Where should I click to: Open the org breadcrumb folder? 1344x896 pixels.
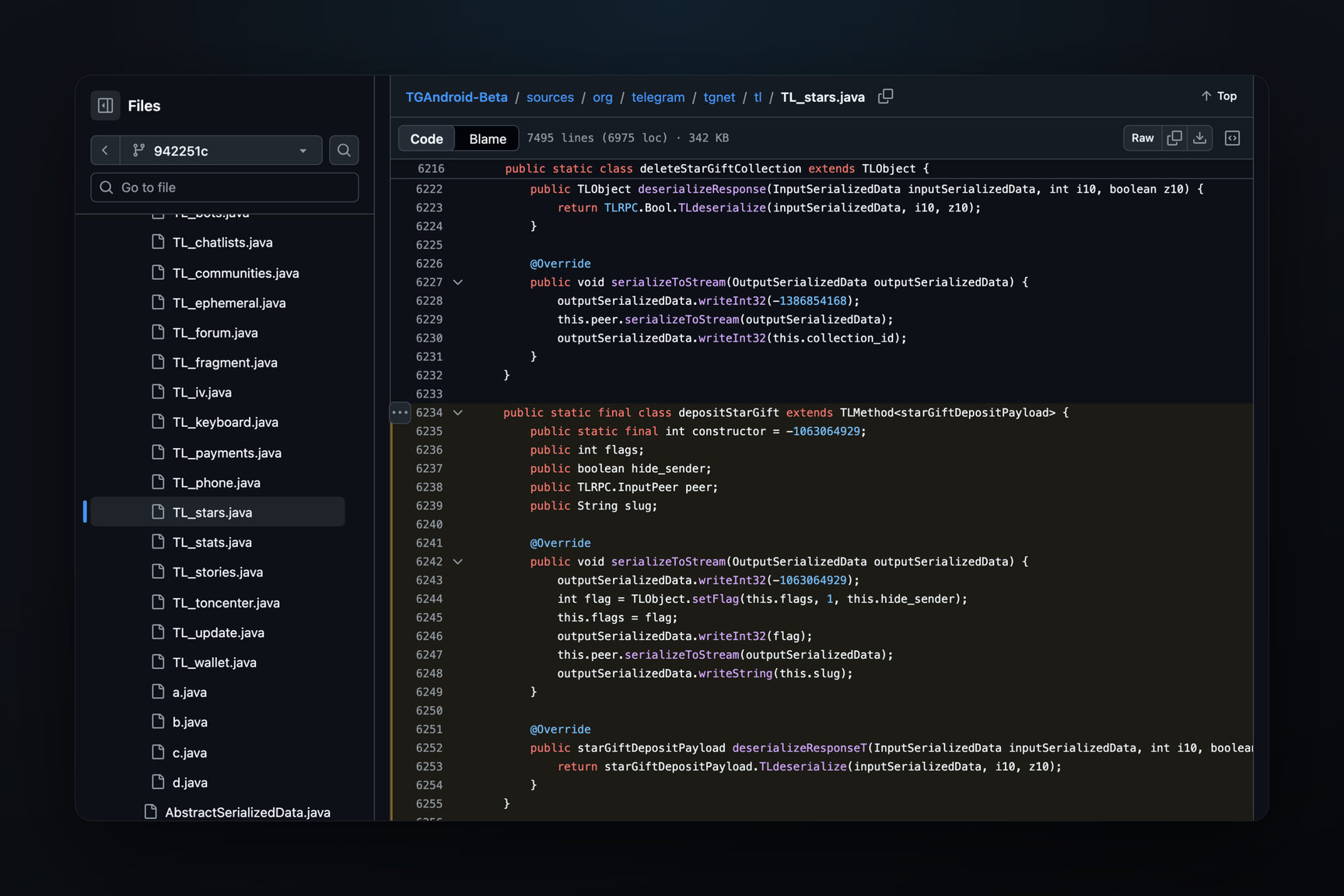click(603, 97)
